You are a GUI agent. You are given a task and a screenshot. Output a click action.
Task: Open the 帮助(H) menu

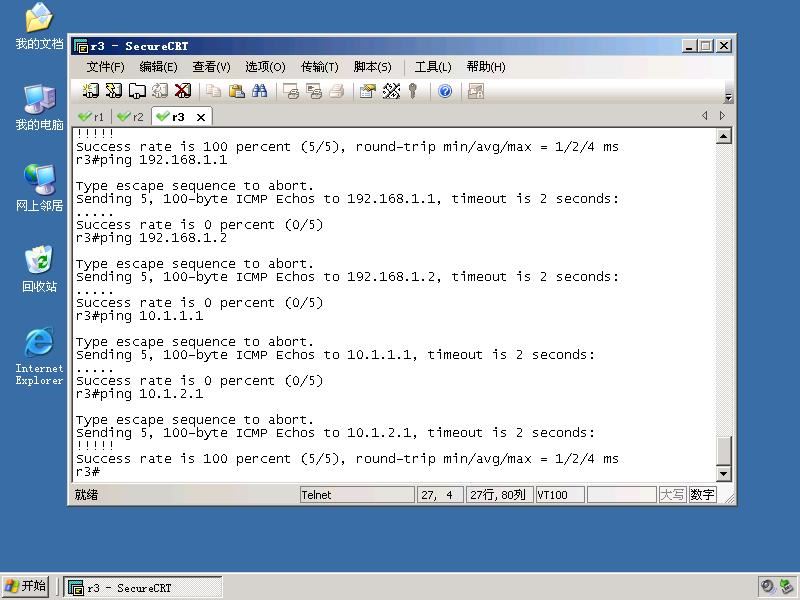[486, 67]
